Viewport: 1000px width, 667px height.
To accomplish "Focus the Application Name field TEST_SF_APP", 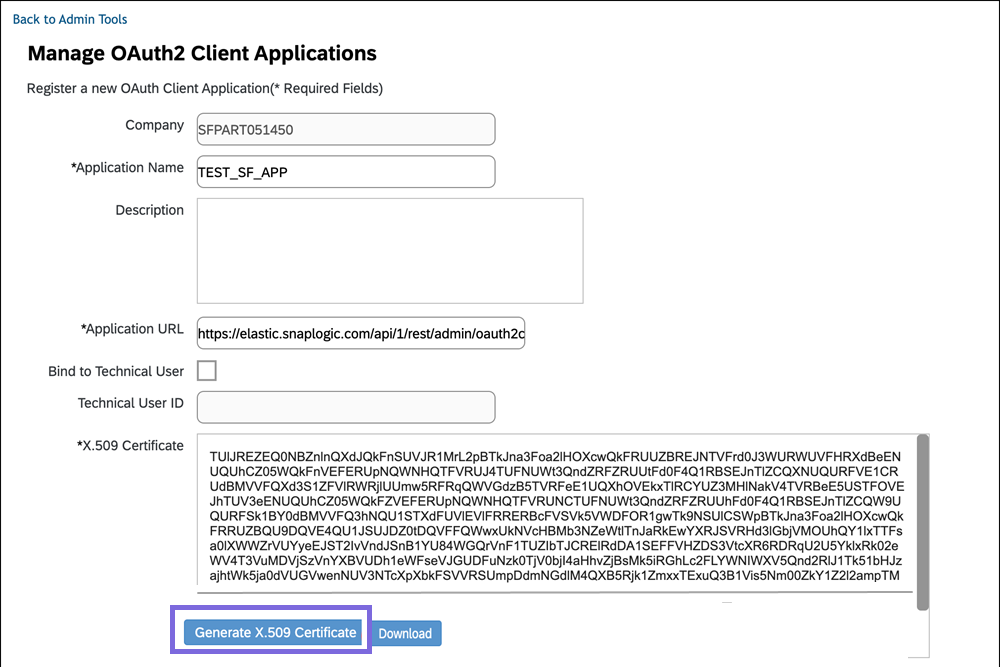I will (346, 172).
